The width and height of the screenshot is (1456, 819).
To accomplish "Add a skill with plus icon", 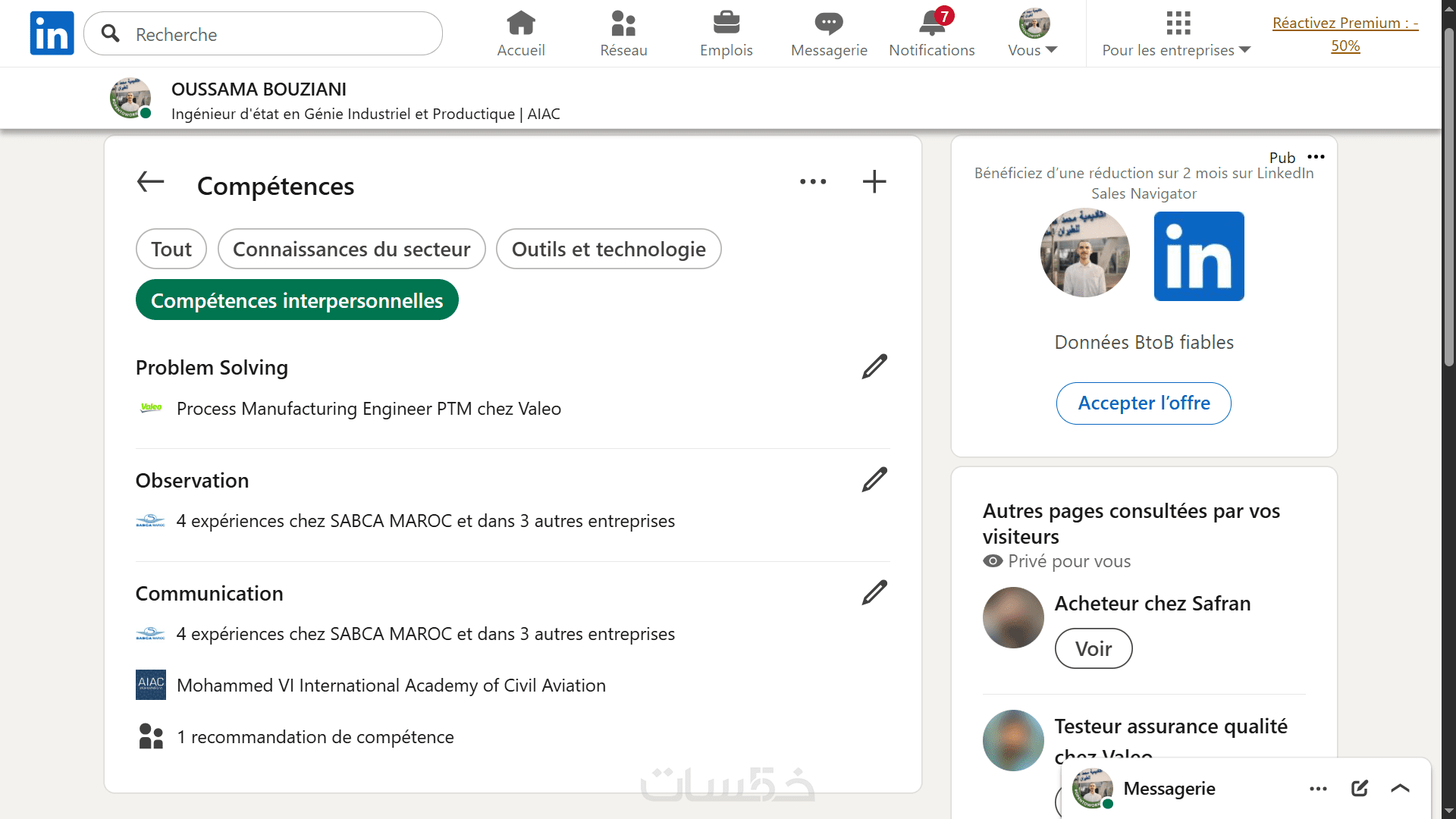I will 874,182.
